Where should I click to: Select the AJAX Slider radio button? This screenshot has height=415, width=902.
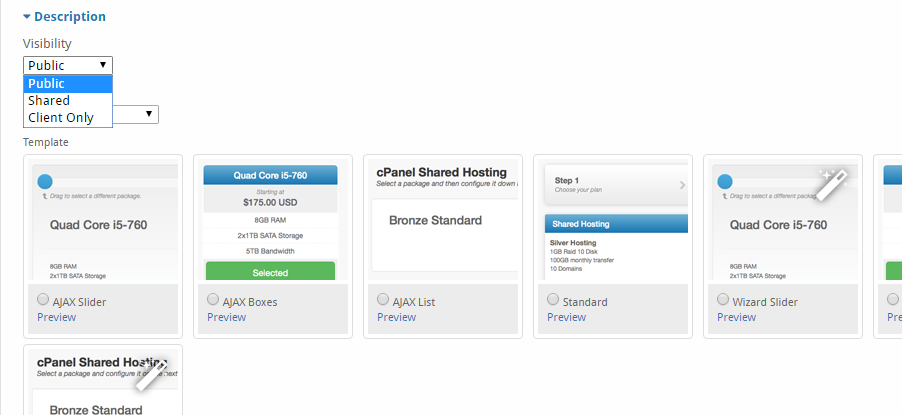(x=43, y=299)
